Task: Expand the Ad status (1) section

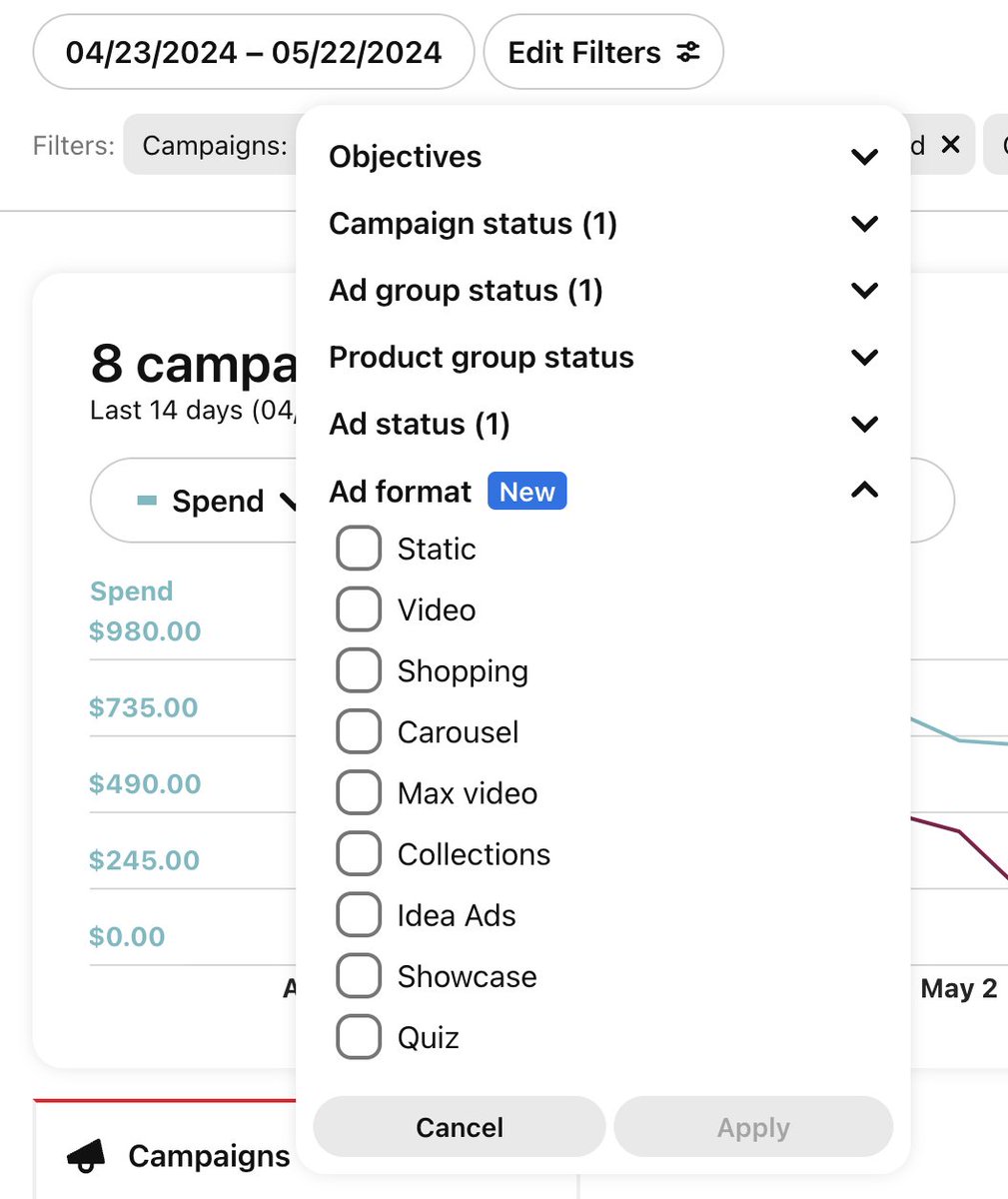Action: [603, 425]
